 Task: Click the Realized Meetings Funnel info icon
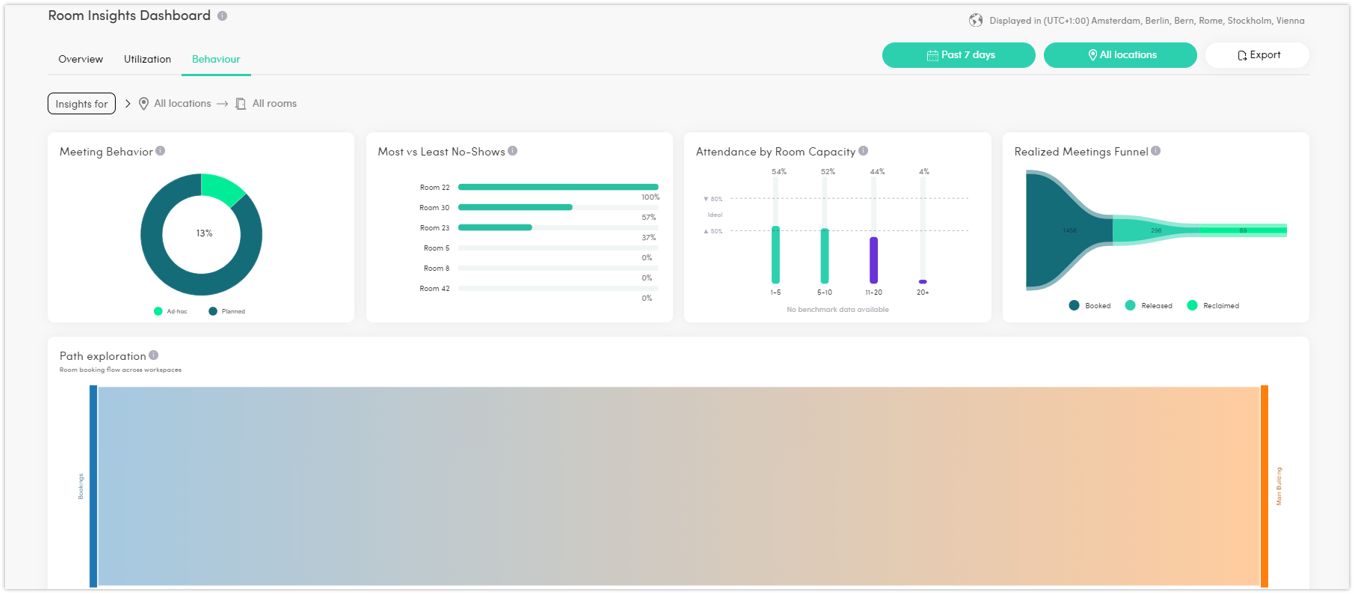1156,151
